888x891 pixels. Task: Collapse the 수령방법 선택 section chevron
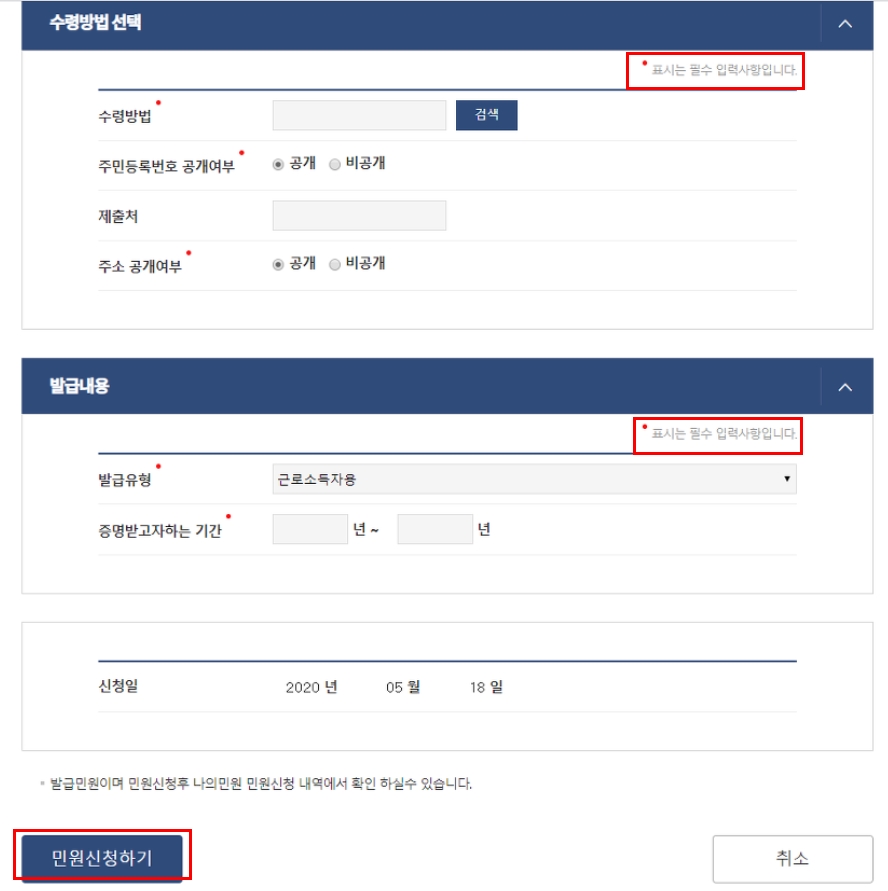(x=845, y=24)
